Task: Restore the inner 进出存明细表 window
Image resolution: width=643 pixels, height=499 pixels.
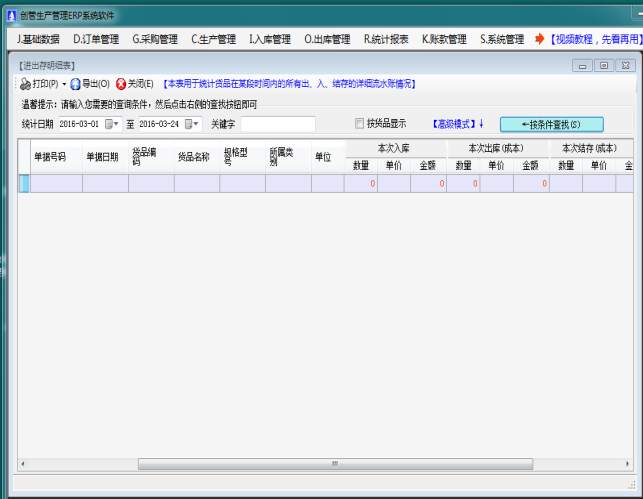Action: 603,66
